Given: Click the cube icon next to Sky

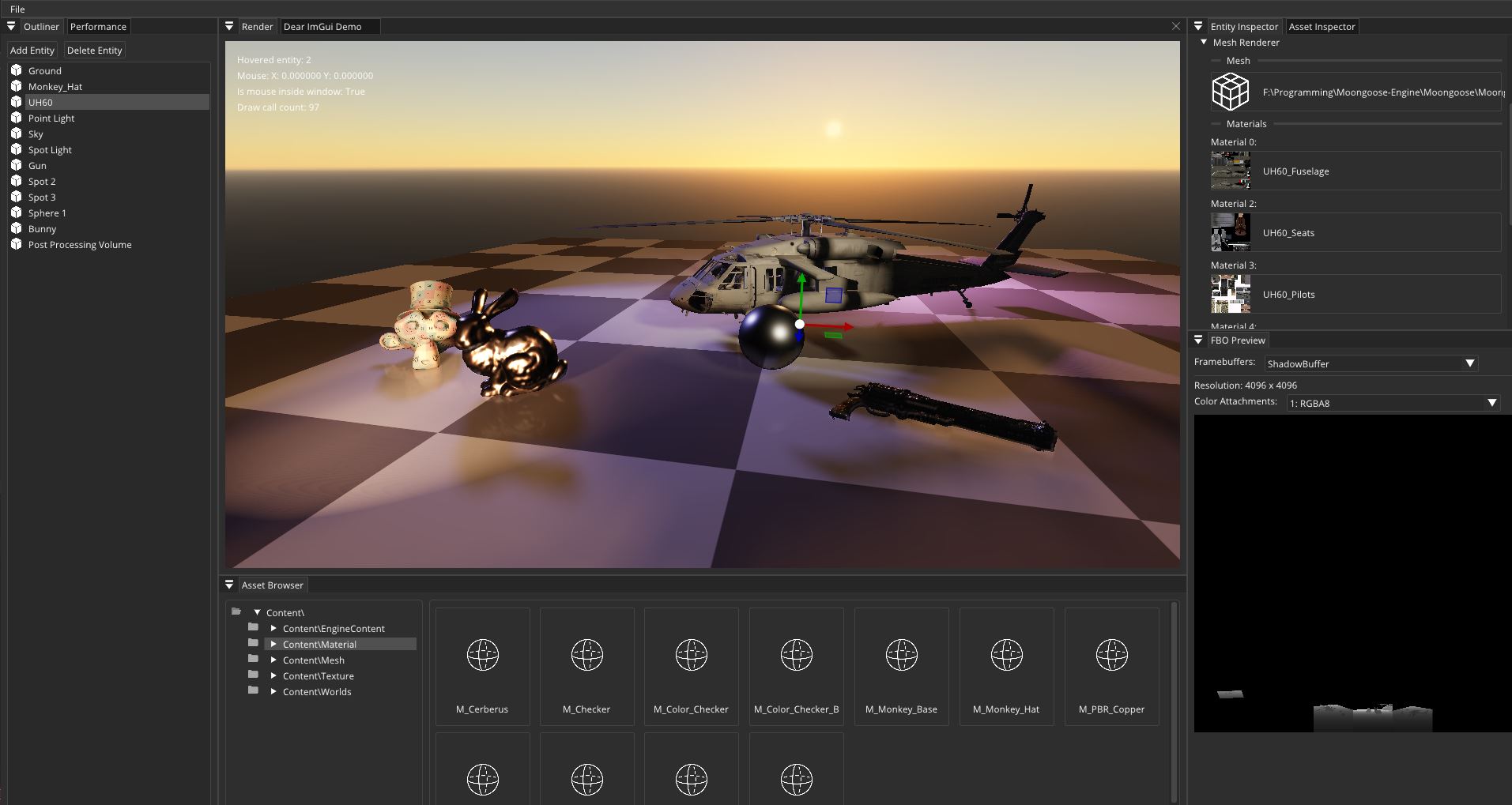Looking at the screenshot, I should click(16, 134).
